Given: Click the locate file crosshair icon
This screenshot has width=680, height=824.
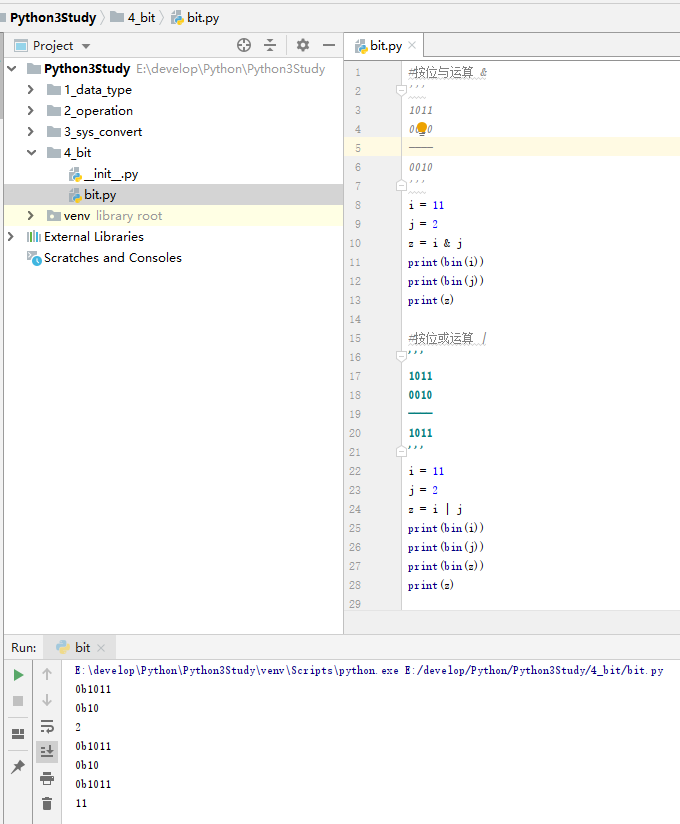Looking at the screenshot, I should [244, 45].
